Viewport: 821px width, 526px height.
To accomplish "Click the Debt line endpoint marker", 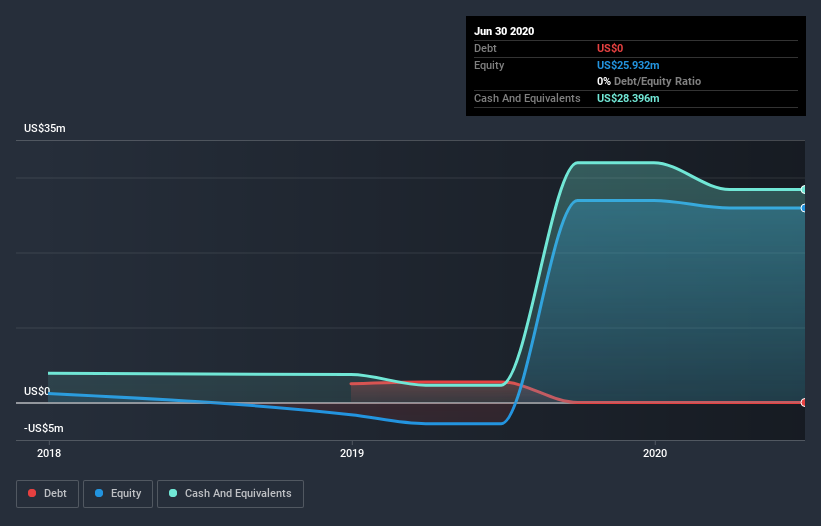I will pos(804,402).
